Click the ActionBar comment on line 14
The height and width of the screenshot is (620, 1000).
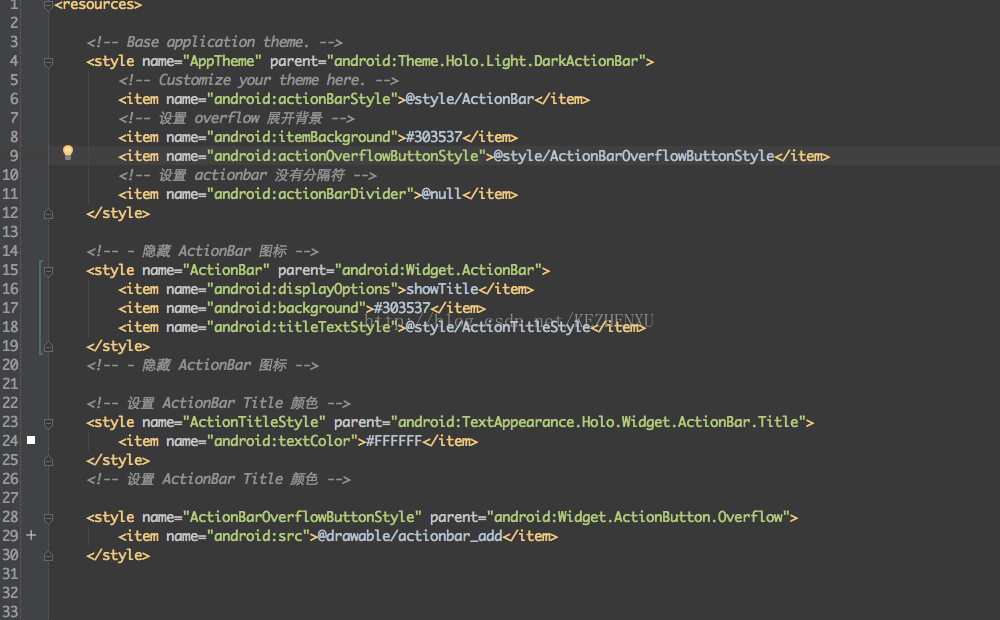[202, 251]
